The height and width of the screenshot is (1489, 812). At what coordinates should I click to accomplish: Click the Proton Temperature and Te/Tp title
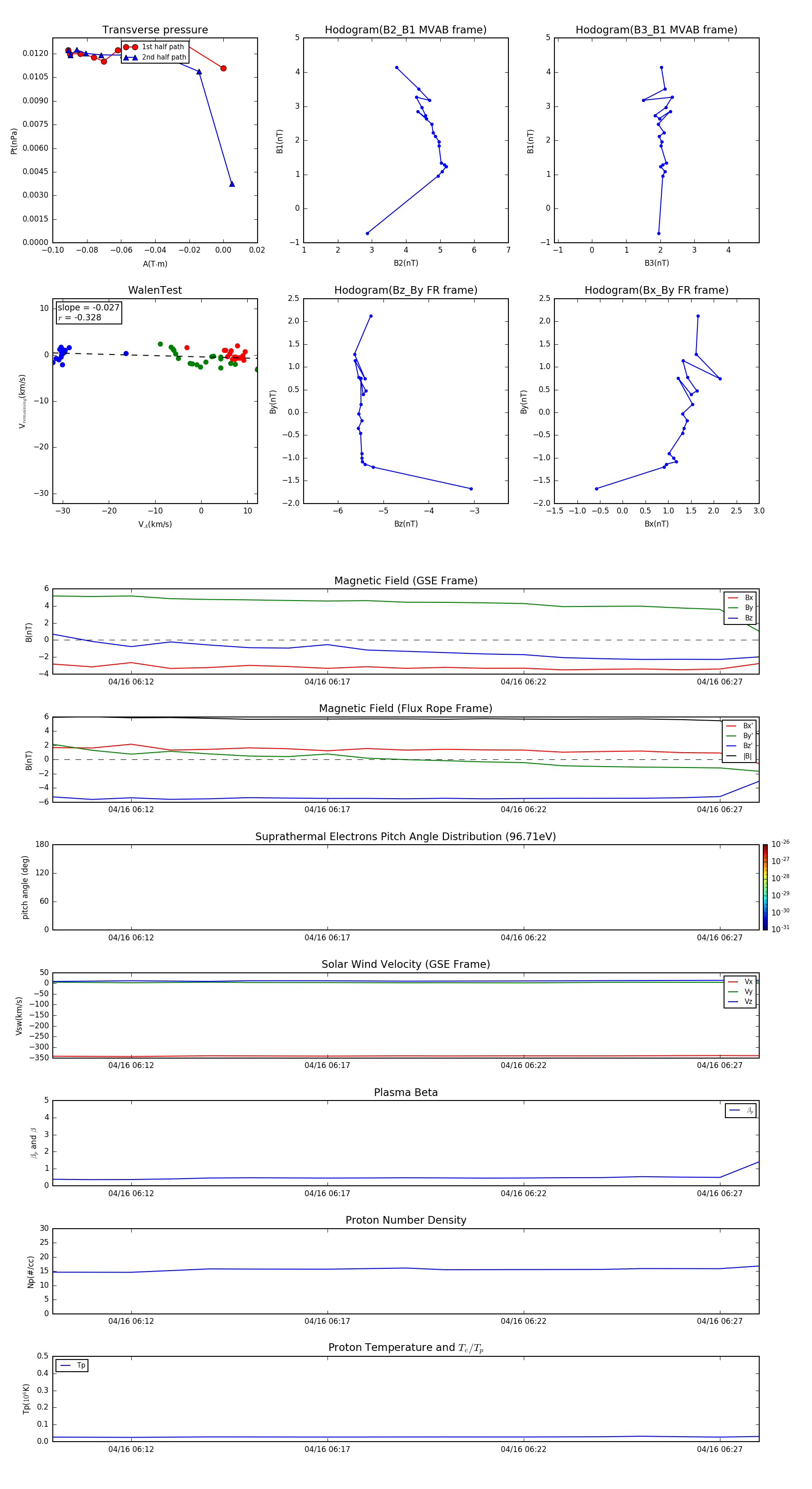(x=406, y=1348)
